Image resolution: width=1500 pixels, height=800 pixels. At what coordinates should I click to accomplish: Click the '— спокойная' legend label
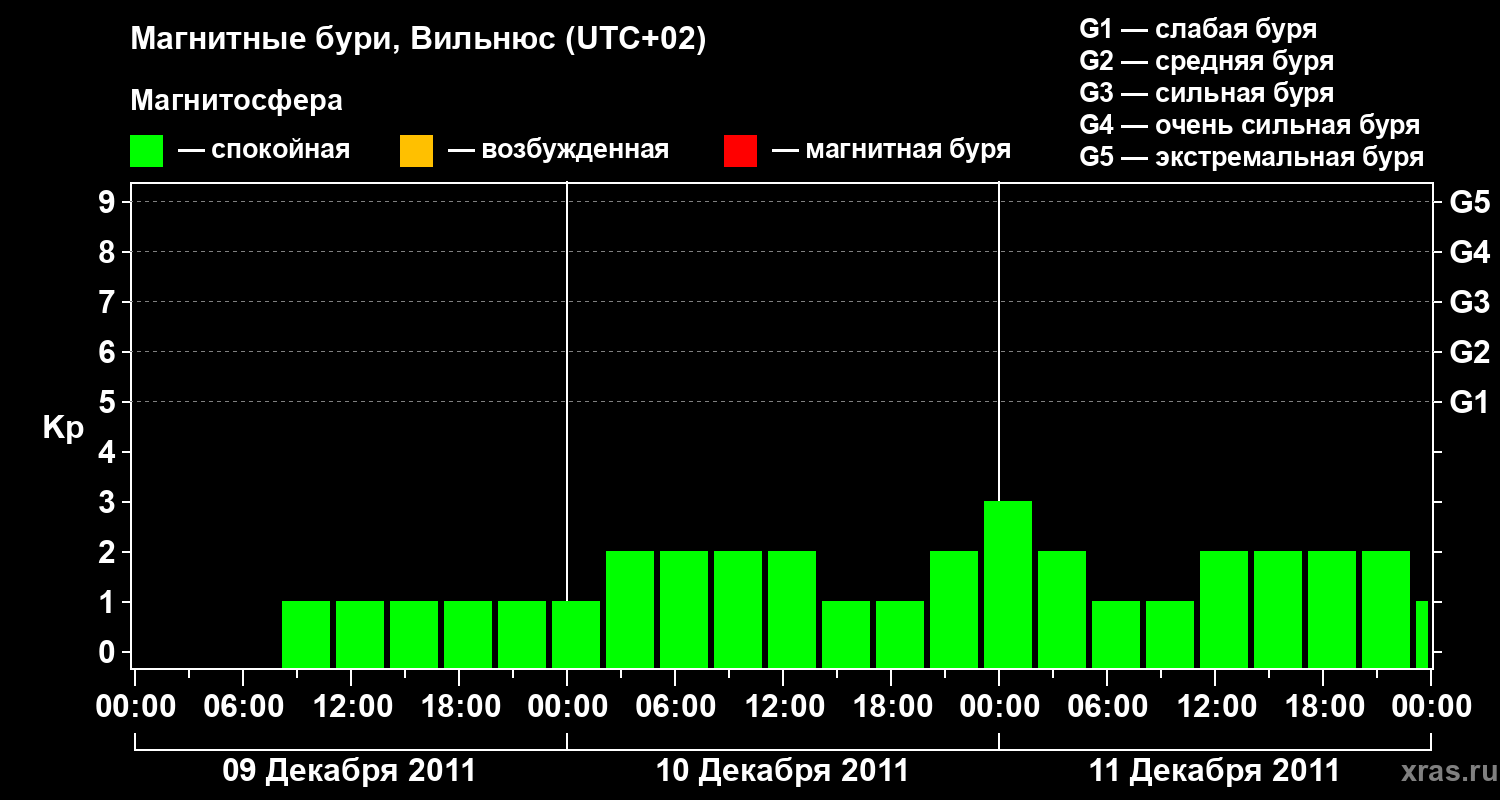click(x=264, y=151)
